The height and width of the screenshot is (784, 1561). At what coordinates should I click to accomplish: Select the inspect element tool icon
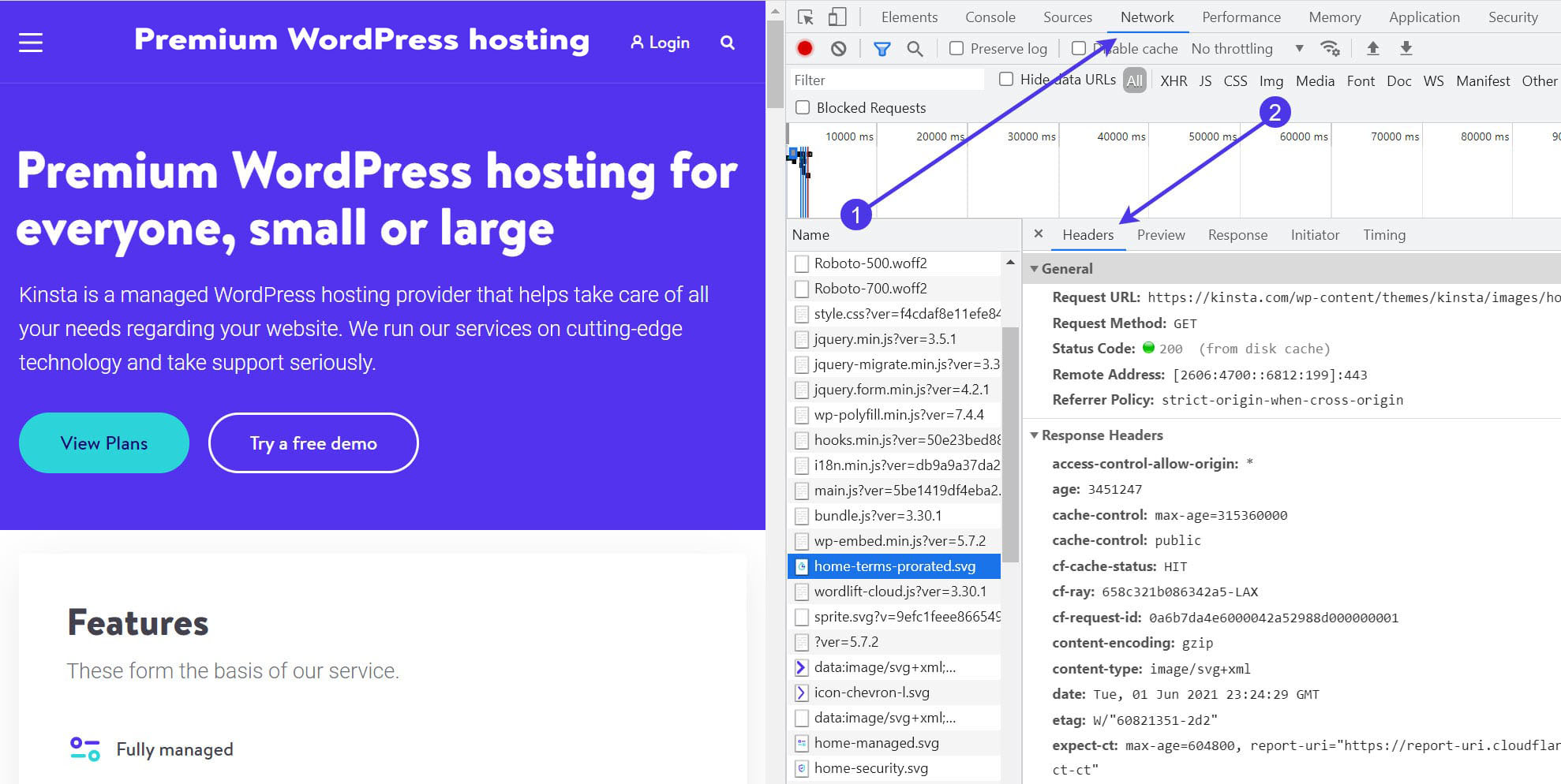806,17
